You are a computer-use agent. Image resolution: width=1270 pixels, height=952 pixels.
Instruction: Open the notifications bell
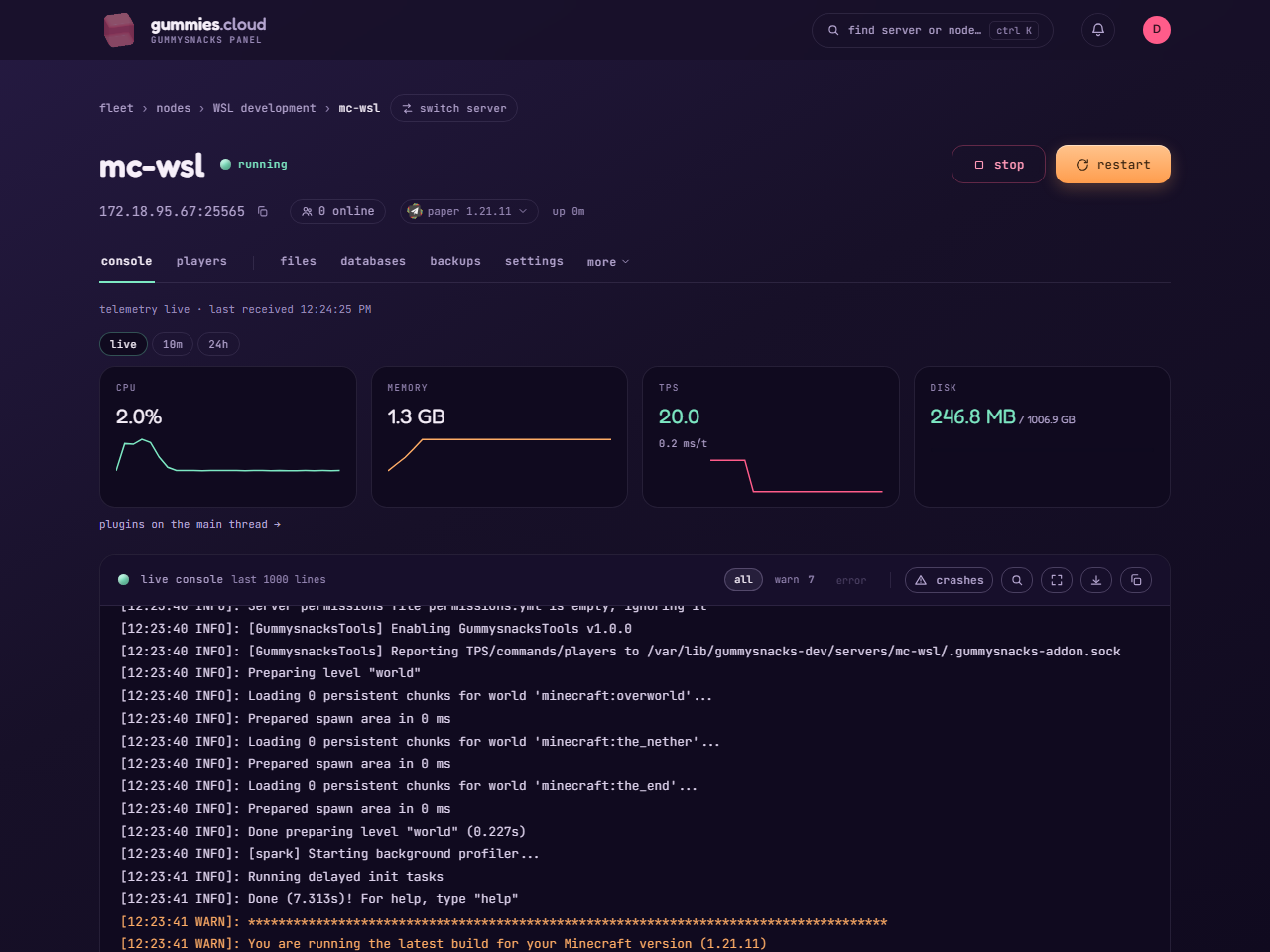point(1098,30)
